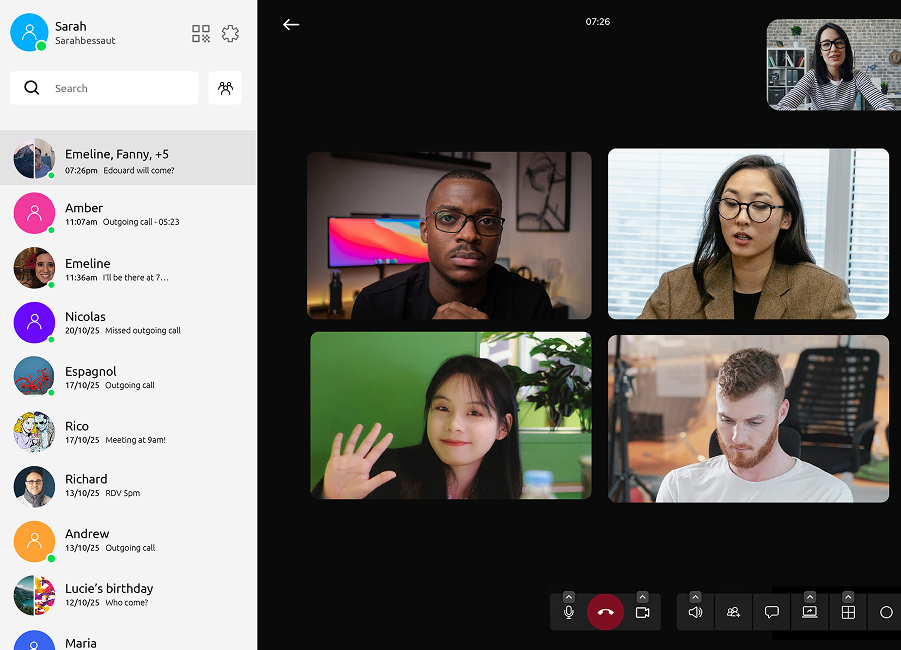Expand the share screen options chevron
This screenshot has height=650, width=901.
[x=809, y=597]
